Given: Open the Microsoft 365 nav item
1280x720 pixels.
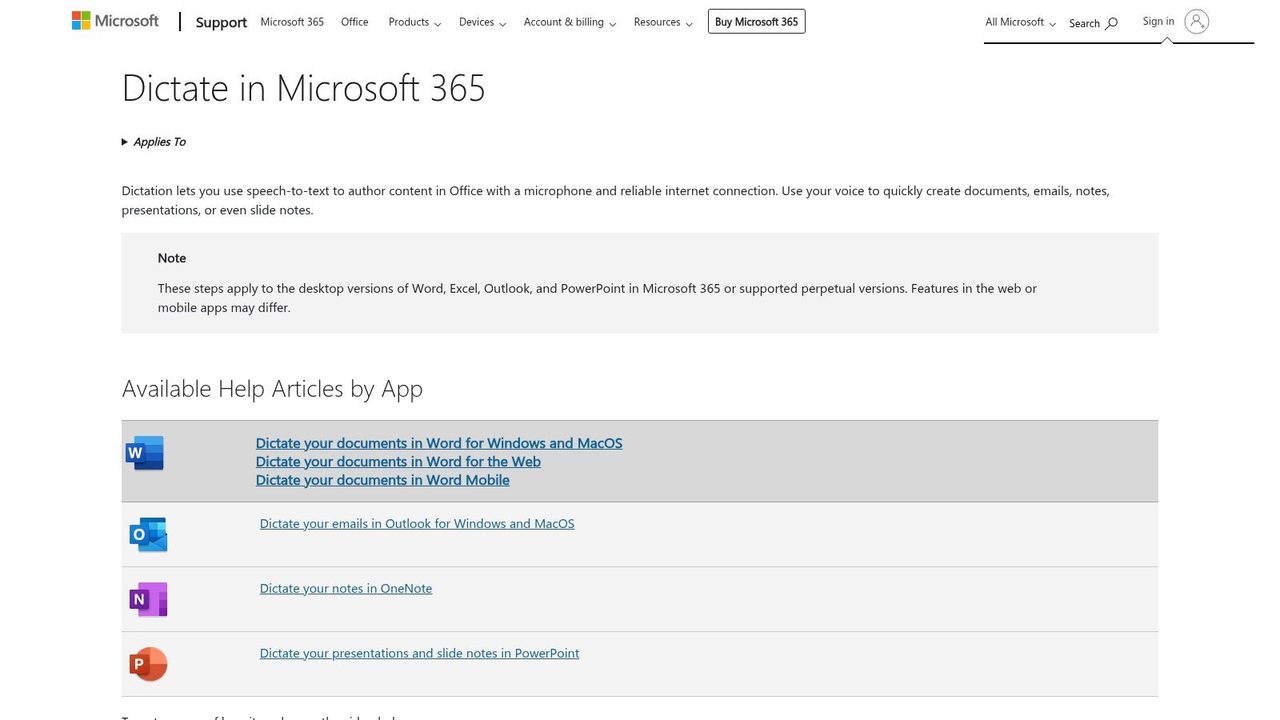Looking at the screenshot, I should pos(292,22).
